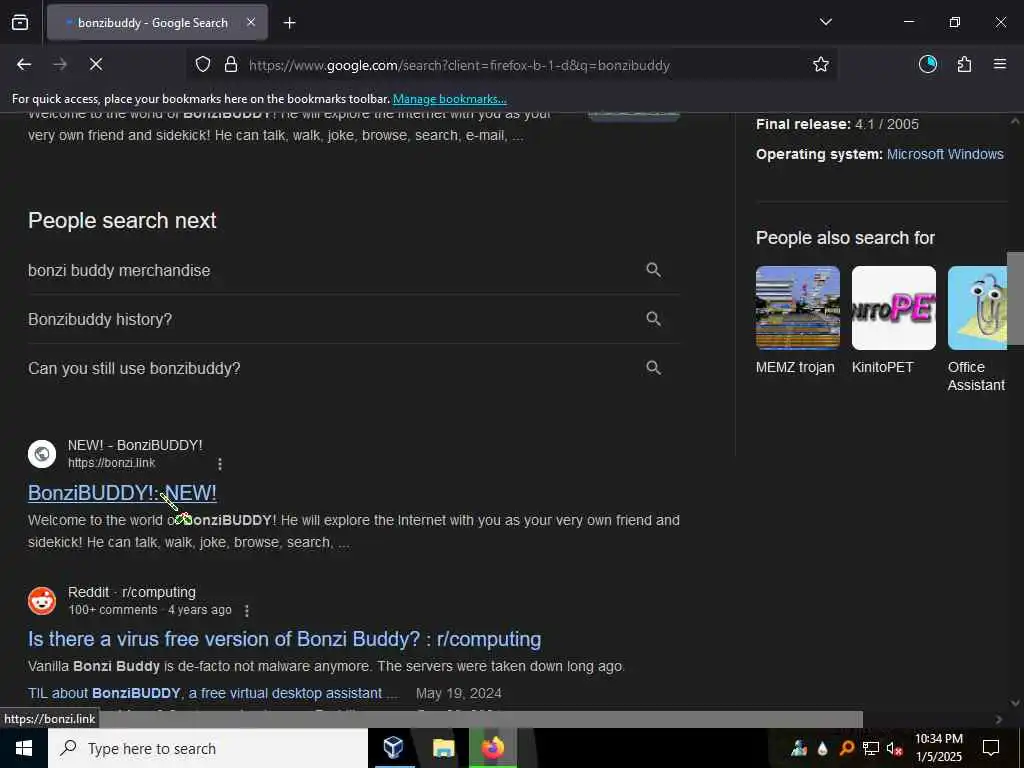
Task: Click the network tray icon
Action: pos(871,748)
